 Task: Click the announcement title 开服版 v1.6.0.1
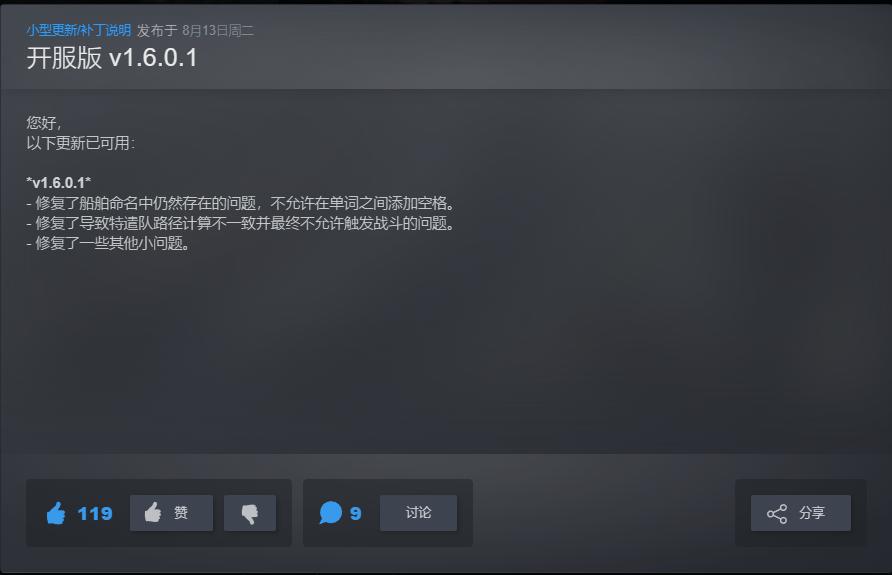point(112,58)
